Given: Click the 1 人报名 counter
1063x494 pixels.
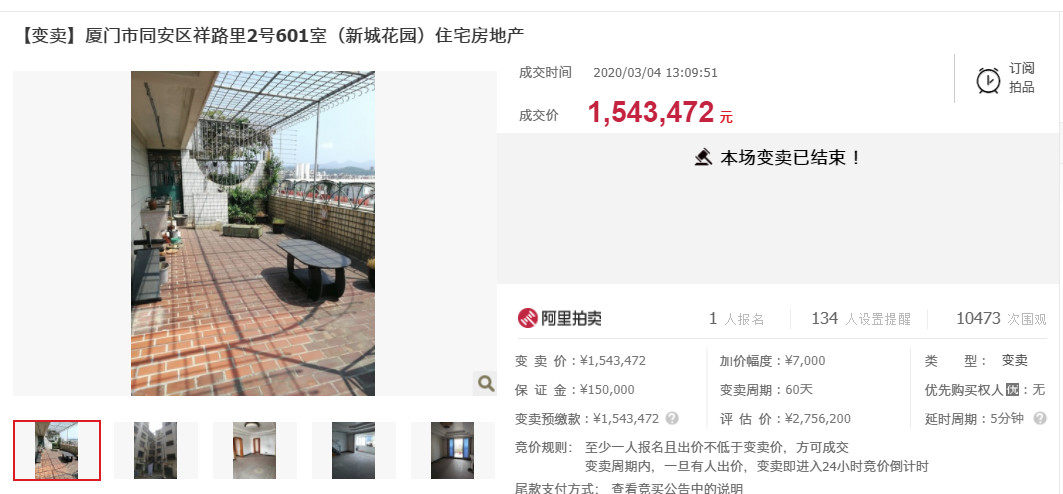Looking at the screenshot, I should click(736, 318).
